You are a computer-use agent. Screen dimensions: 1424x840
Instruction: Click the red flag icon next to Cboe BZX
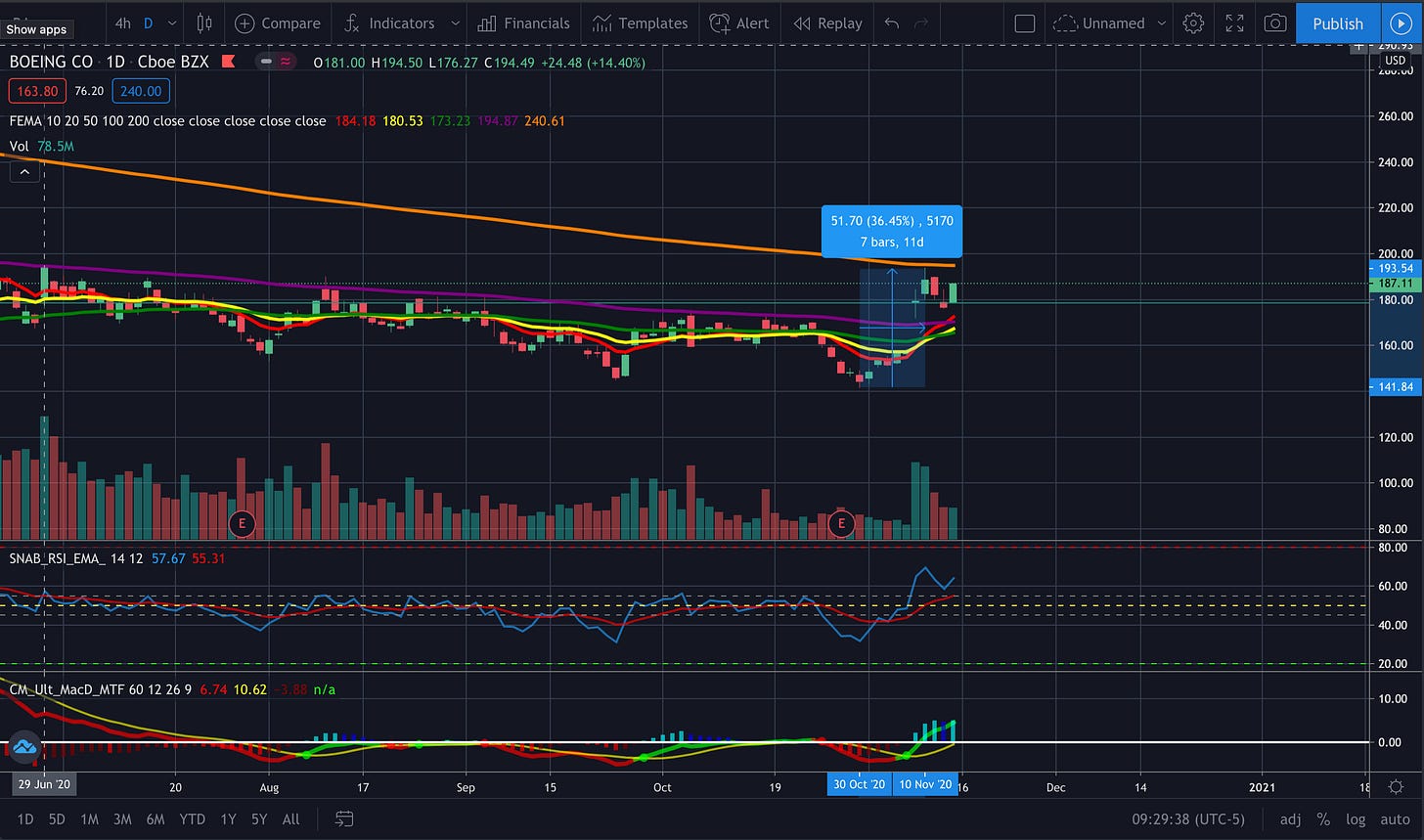tap(230, 62)
